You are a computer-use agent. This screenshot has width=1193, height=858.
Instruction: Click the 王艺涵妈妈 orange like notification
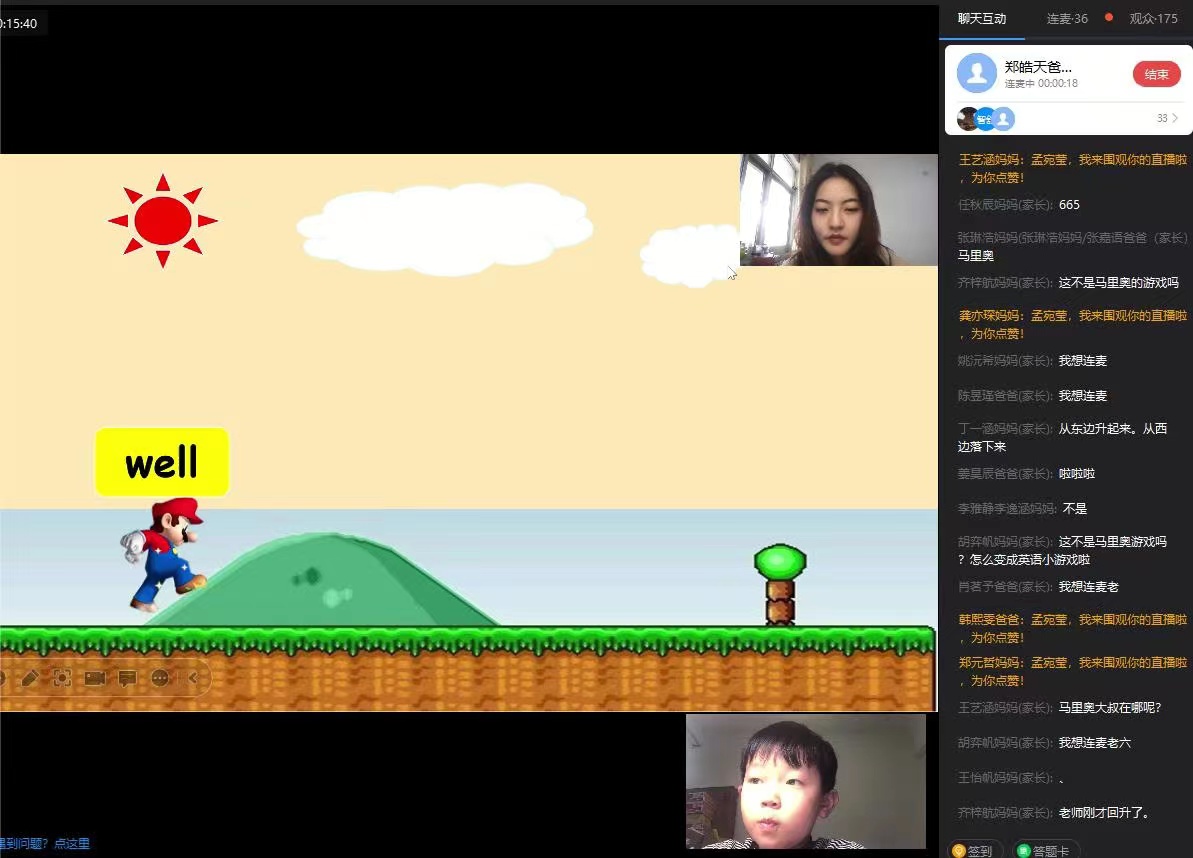coord(1072,168)
